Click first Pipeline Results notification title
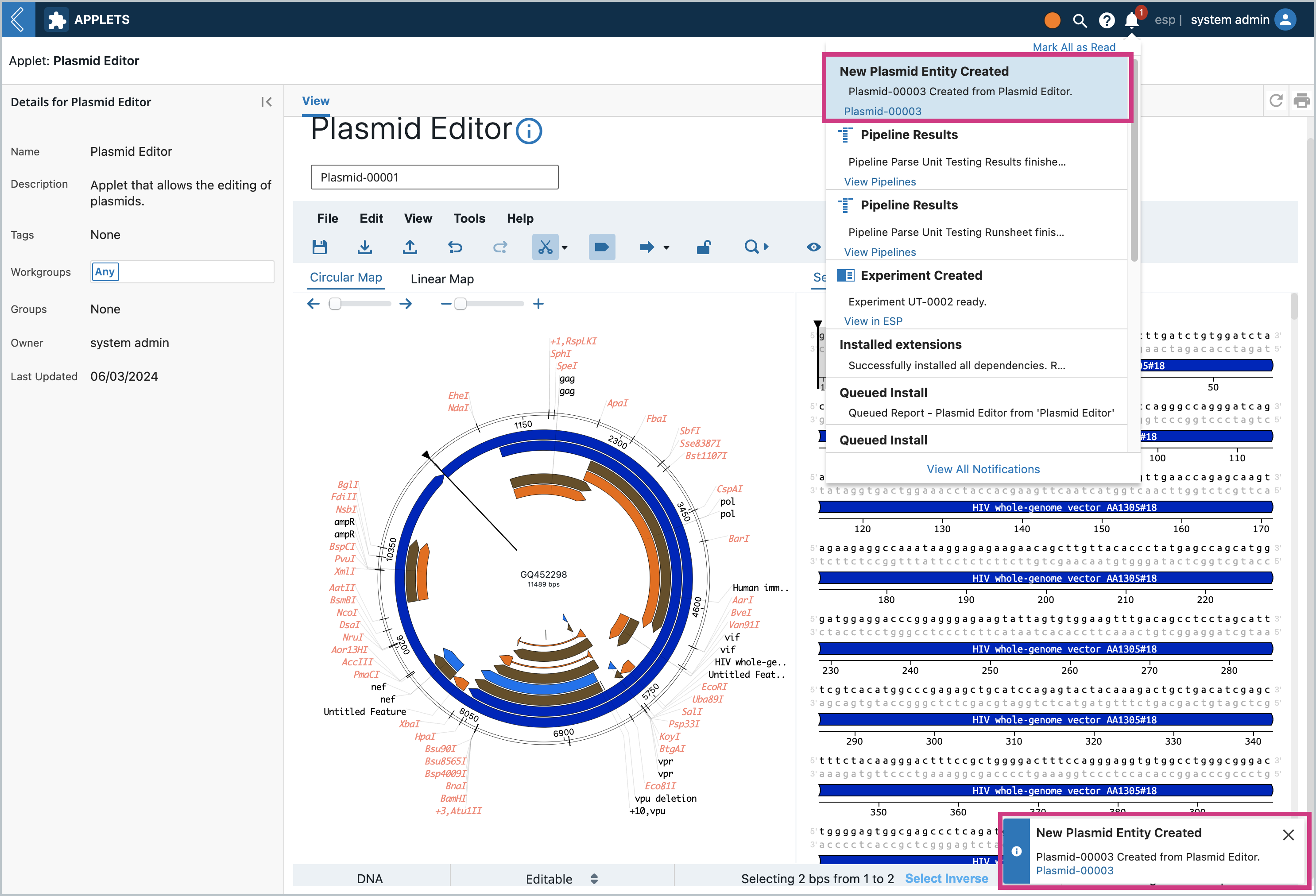Screen dimensions: 1316x896 [909, 135]
